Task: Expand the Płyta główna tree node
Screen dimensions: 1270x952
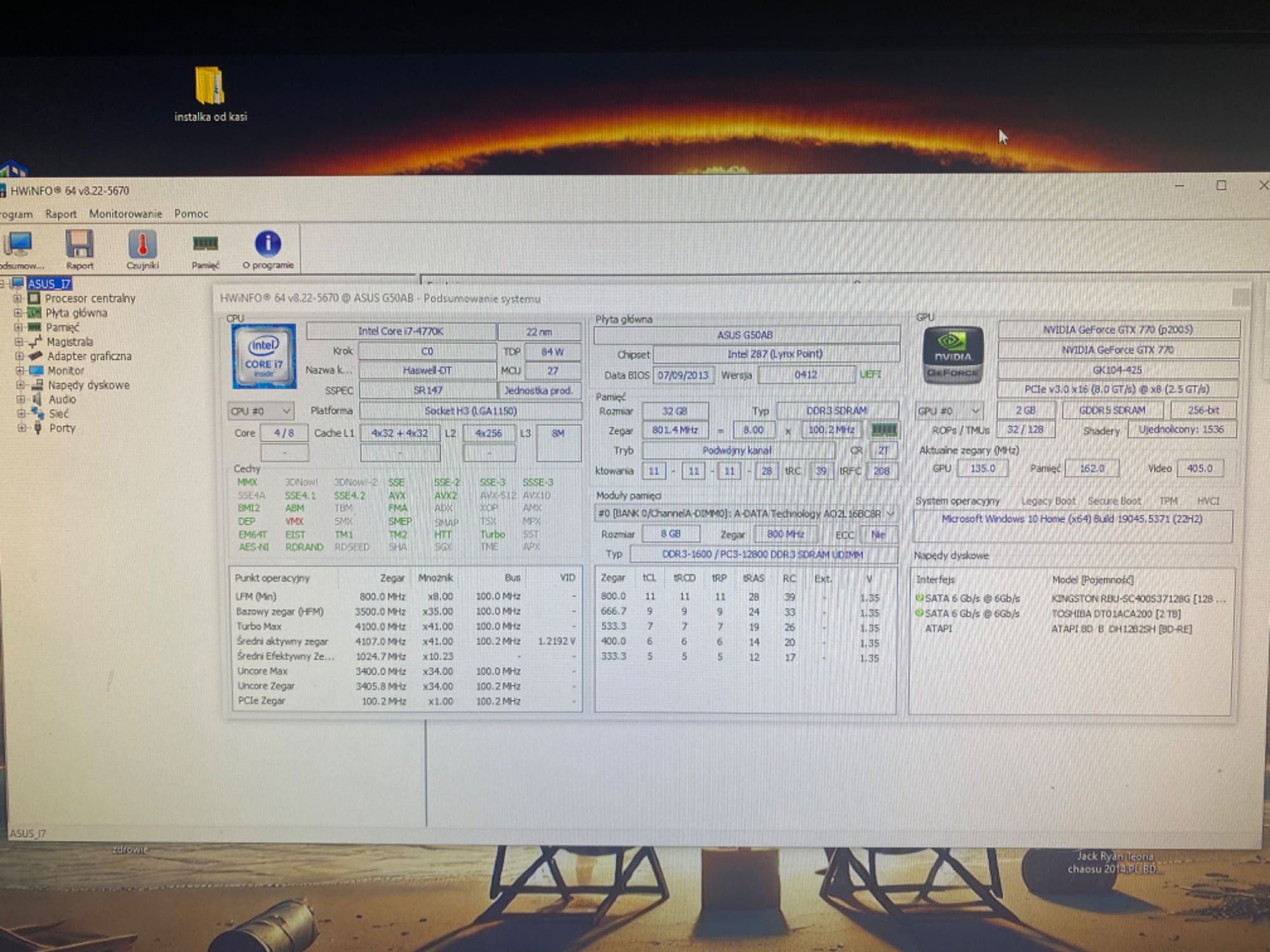Action: 18,313
